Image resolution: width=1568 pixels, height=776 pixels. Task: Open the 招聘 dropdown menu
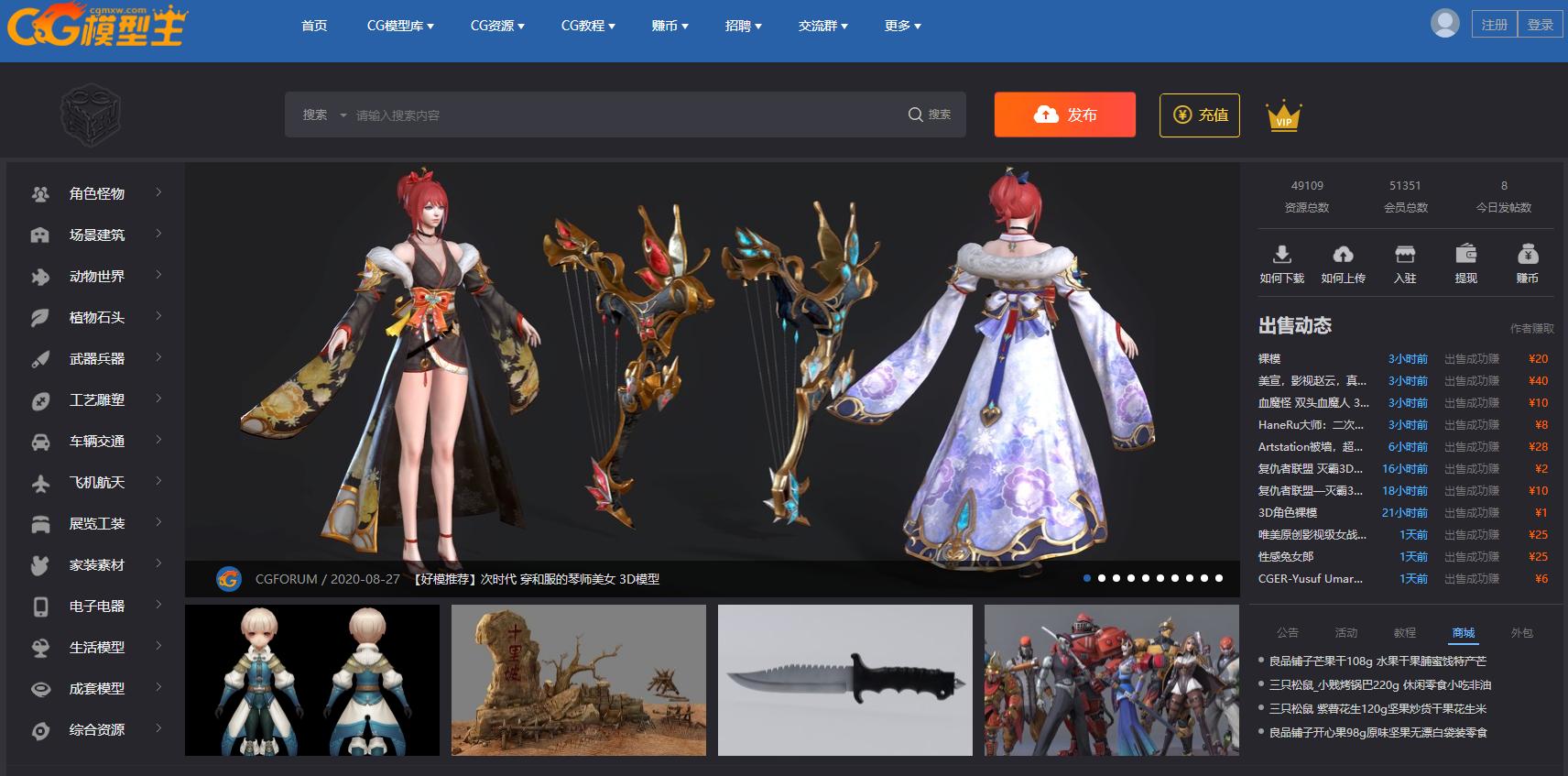pos(743,26)
